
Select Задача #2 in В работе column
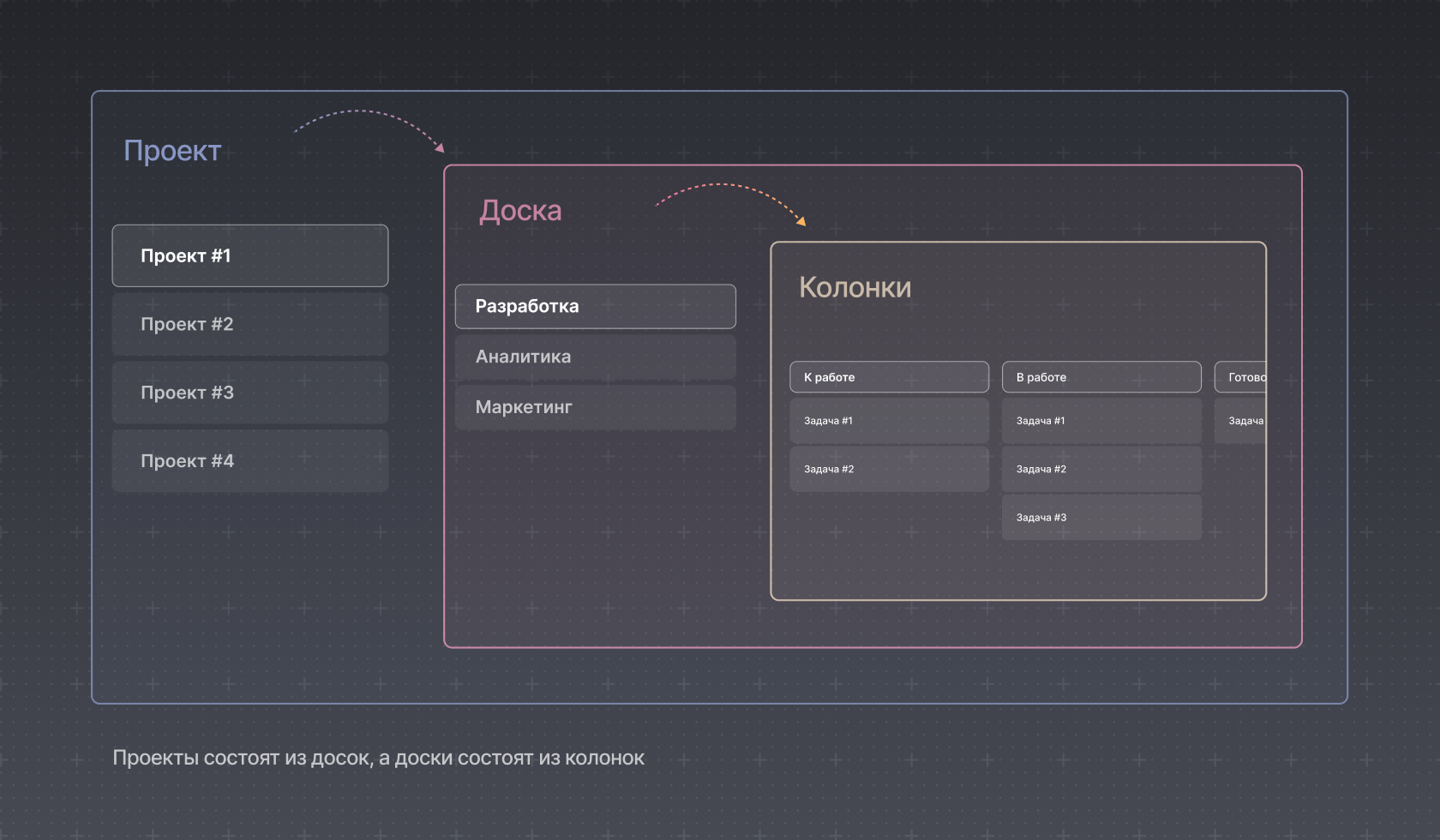(x=1101, y=469)
